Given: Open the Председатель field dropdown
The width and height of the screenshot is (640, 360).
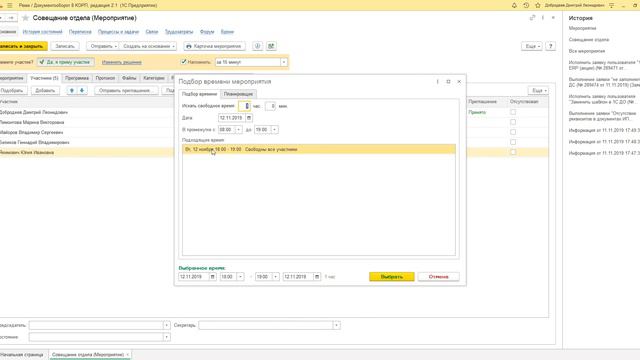Looking at the screenshot, I should click(x=167, y=325).
